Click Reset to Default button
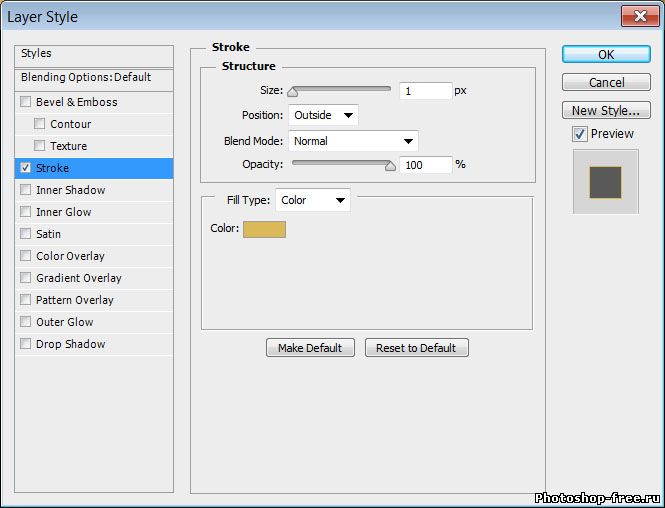665x508 pixels. point(416,348)
